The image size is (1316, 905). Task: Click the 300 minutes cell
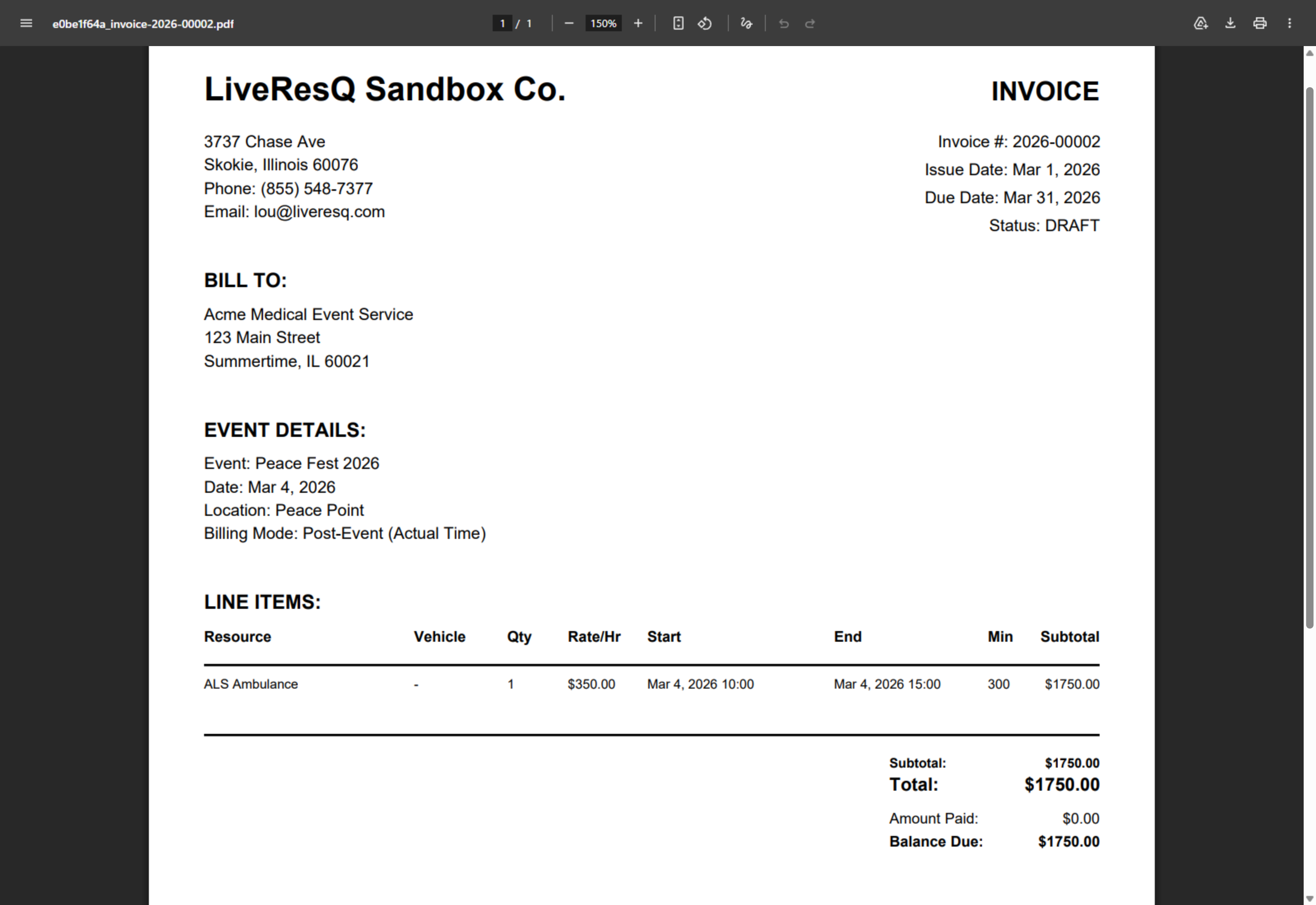point(999,685)
